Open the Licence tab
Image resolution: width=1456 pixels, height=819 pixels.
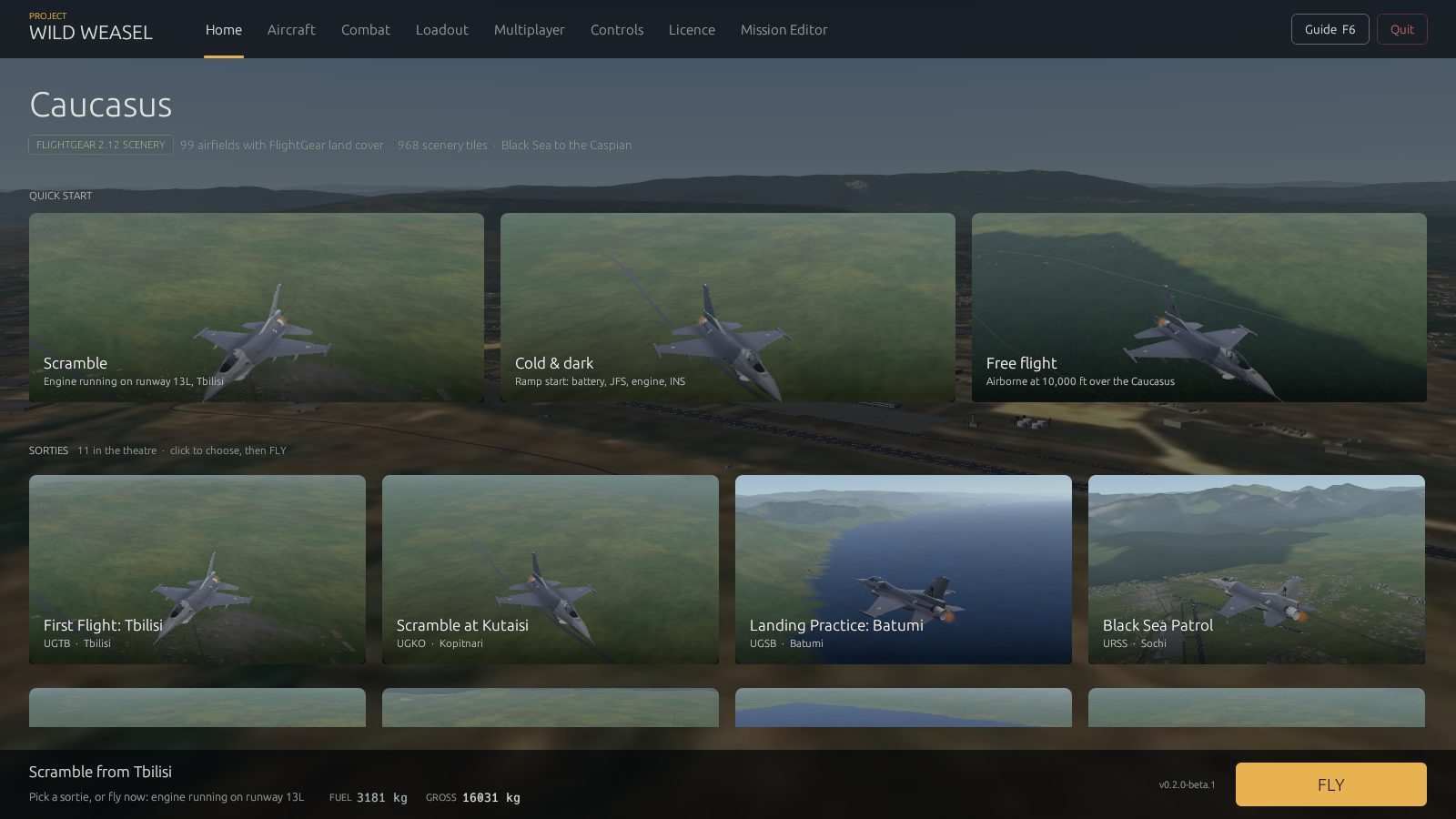pos(692,30)
